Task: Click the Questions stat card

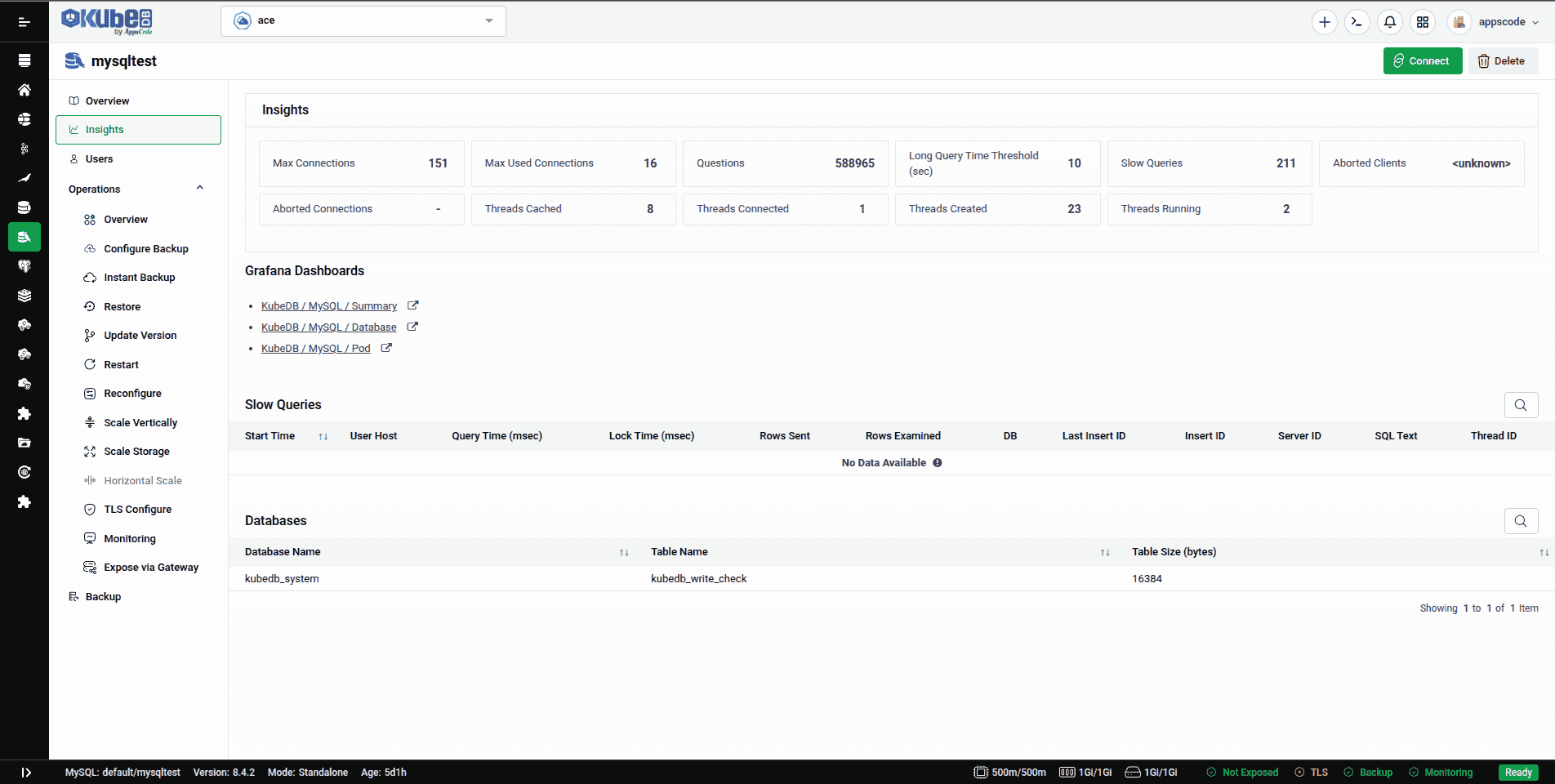Action: pos(786,163)
